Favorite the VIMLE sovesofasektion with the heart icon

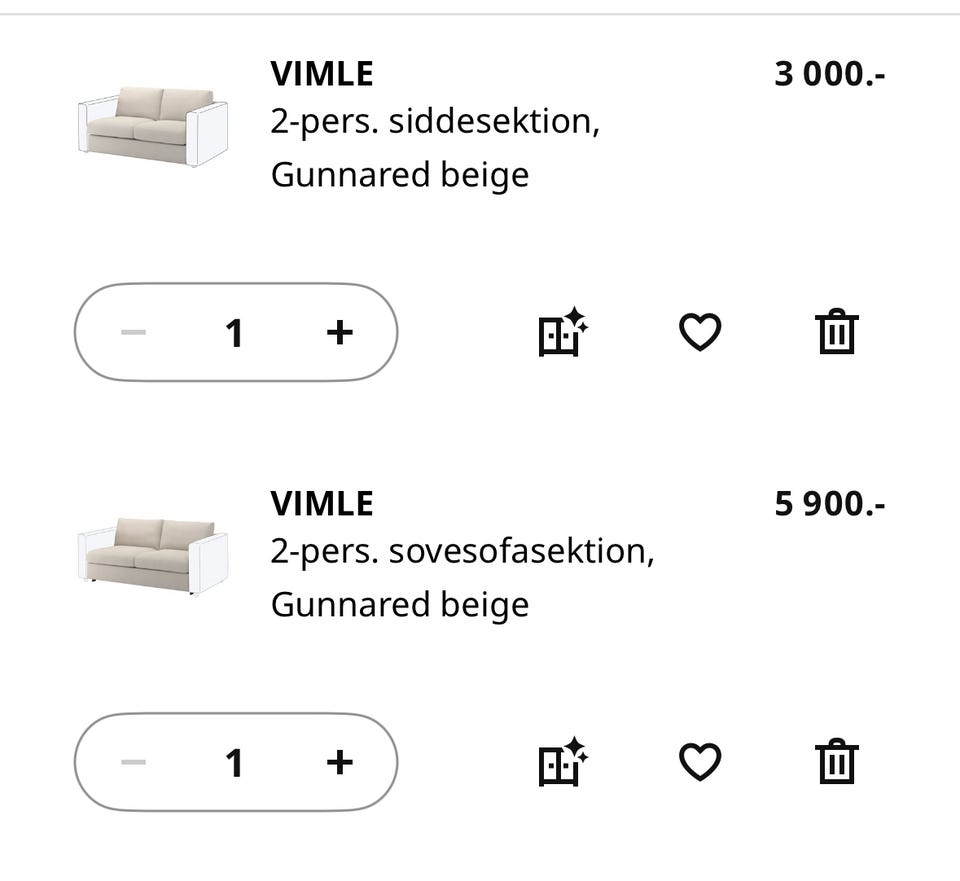(x=700, y=762)
